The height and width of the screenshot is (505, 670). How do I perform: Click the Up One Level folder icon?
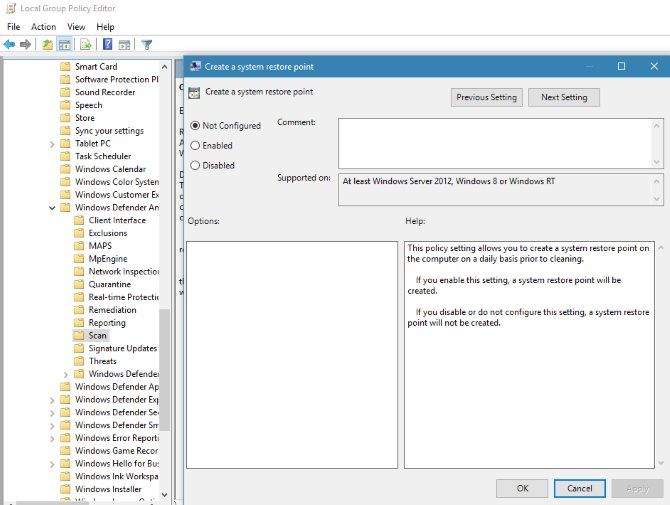click(47, 44)
